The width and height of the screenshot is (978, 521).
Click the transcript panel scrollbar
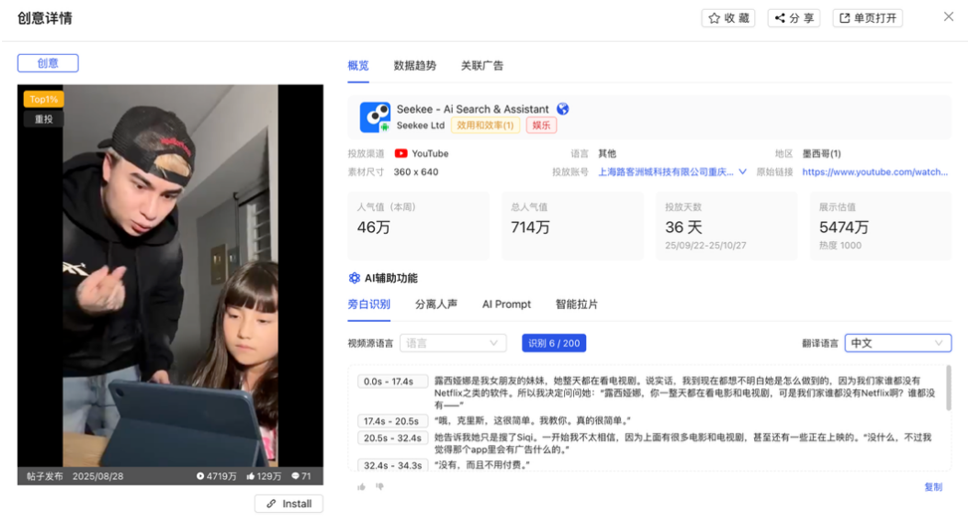point(949,388)
